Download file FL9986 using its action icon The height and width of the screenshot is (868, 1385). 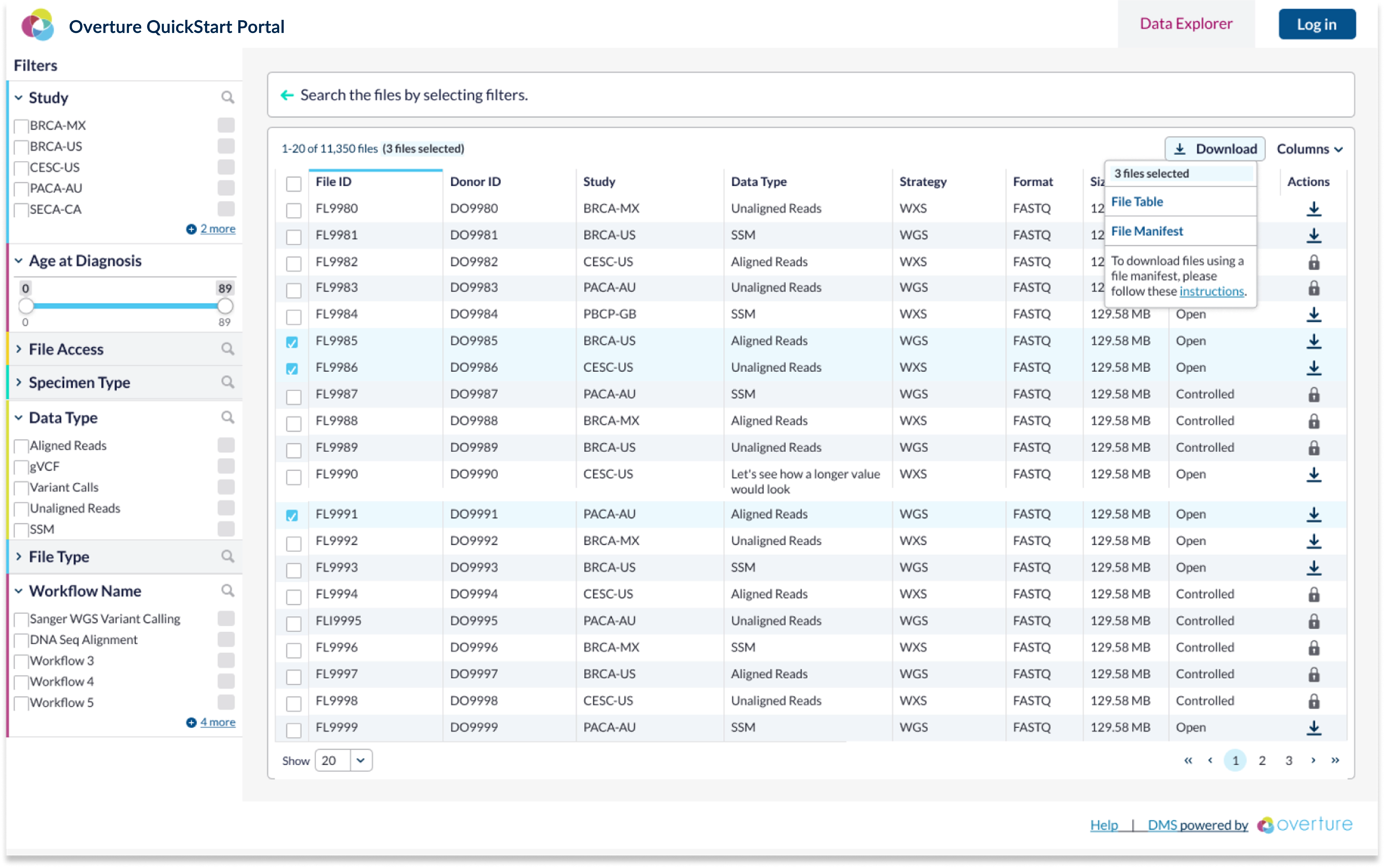[1314, 368]
